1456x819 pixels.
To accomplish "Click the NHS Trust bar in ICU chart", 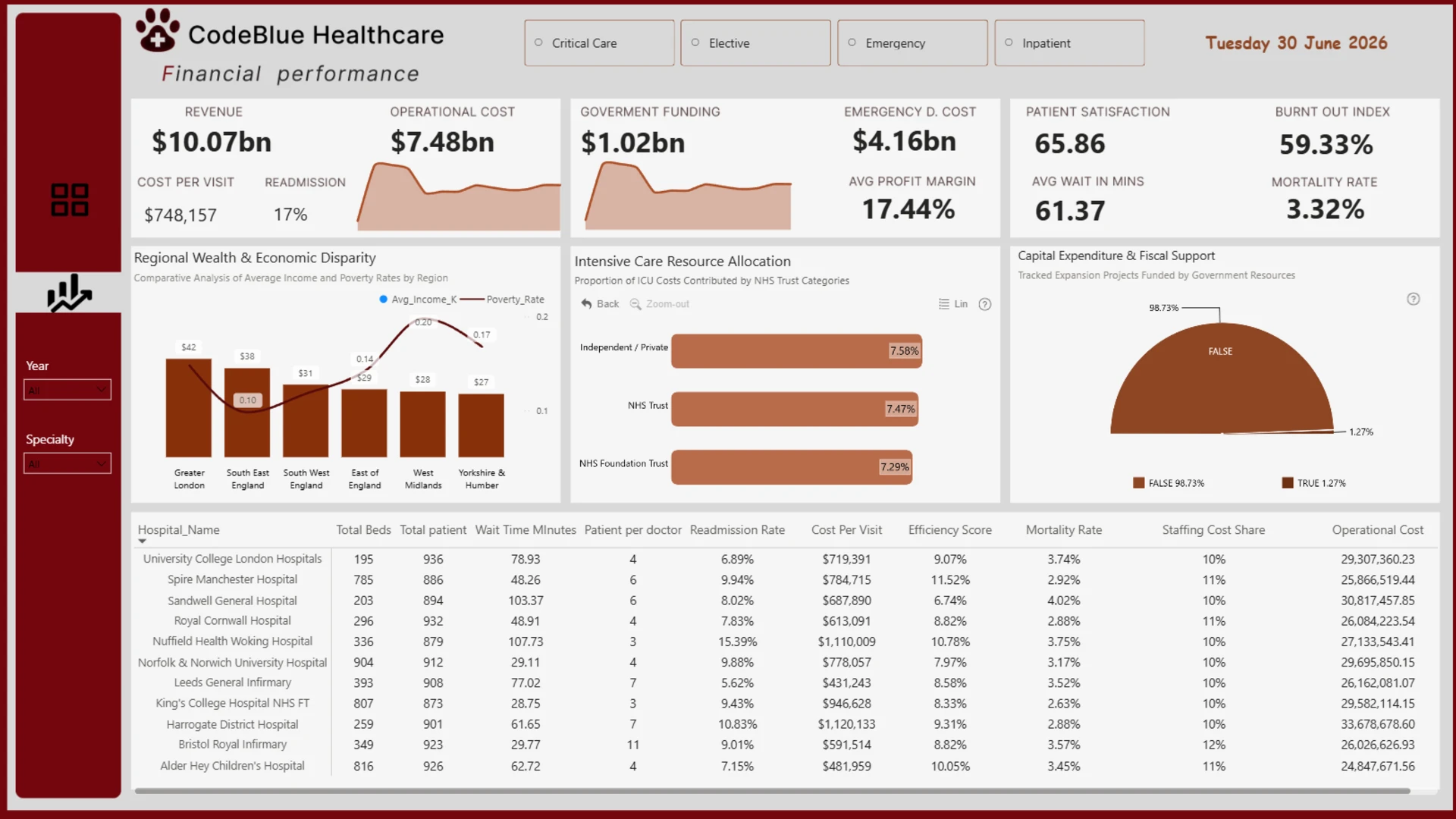I will 795,409.
